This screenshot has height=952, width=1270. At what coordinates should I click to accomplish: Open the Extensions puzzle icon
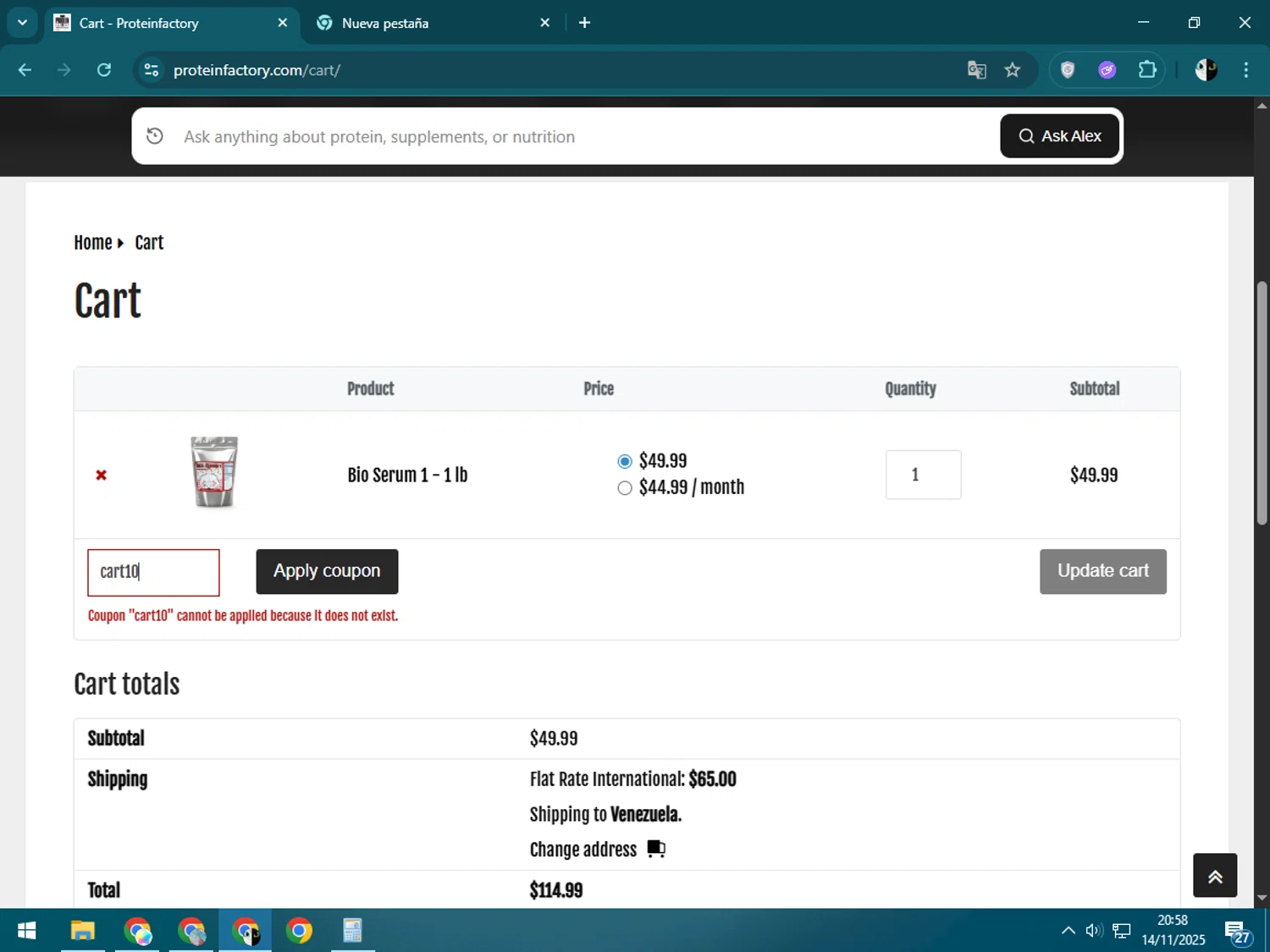[1147, 70]
